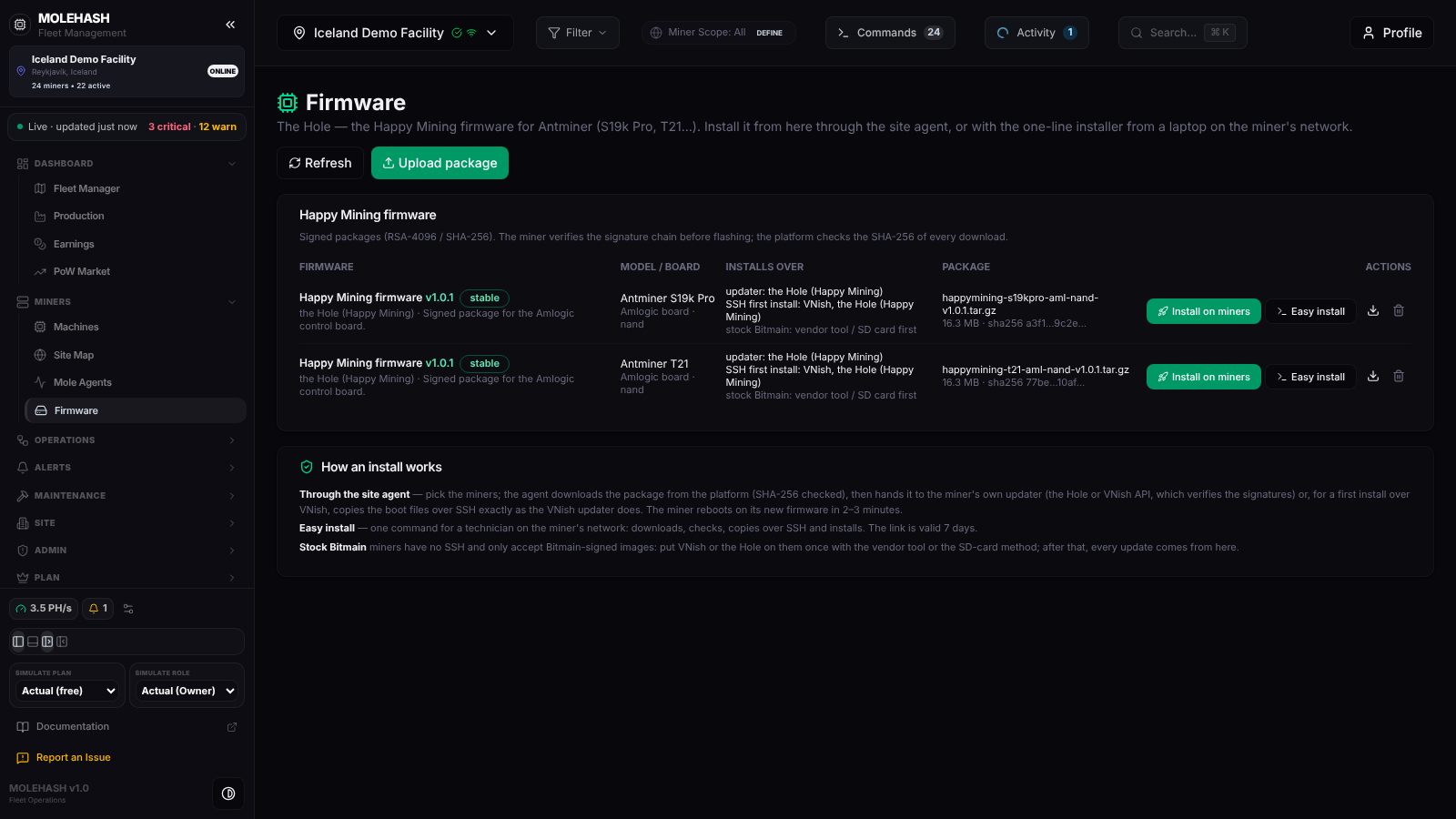Screen dimensions: 1456x819
Task: Collapse the sidebar with double chevron icon
Action: pyautogui.click(x=230, y=25)
